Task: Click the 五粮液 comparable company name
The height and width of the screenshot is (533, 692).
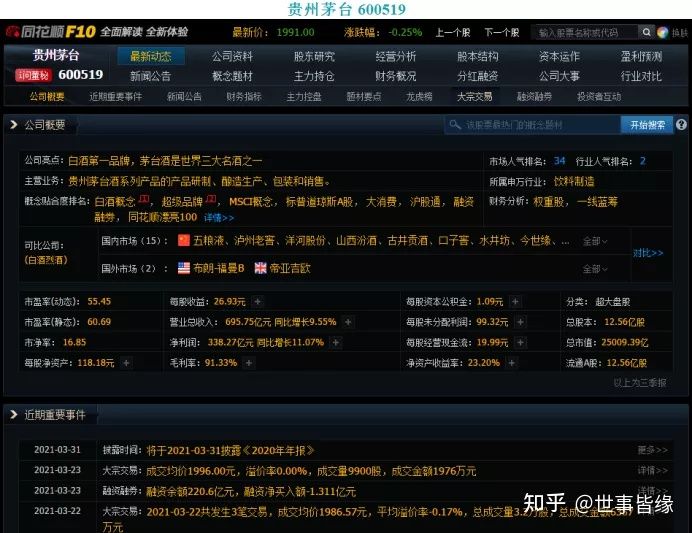Action: (209, 240)
